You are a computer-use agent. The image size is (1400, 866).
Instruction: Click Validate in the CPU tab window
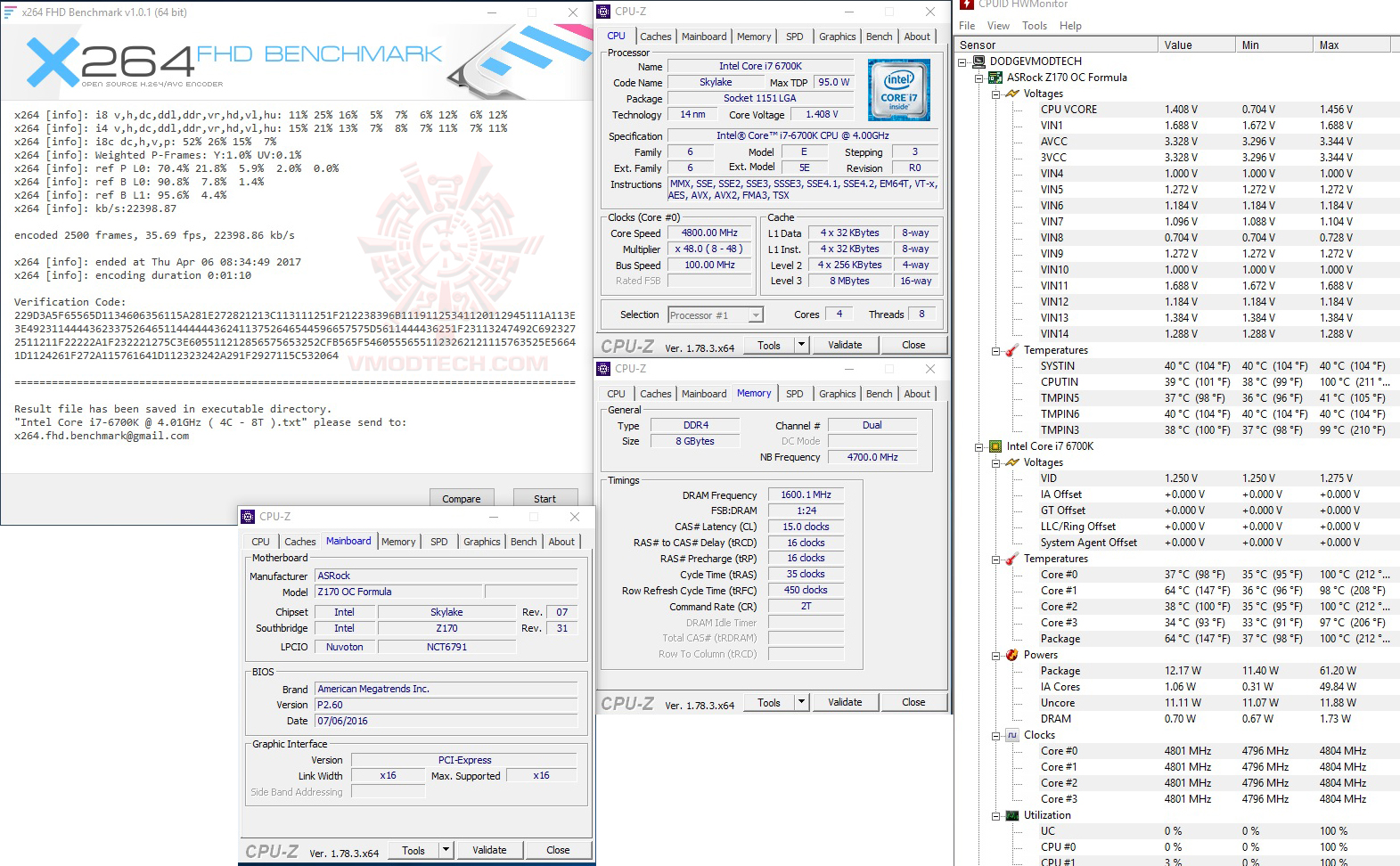(x=845, y=345)
